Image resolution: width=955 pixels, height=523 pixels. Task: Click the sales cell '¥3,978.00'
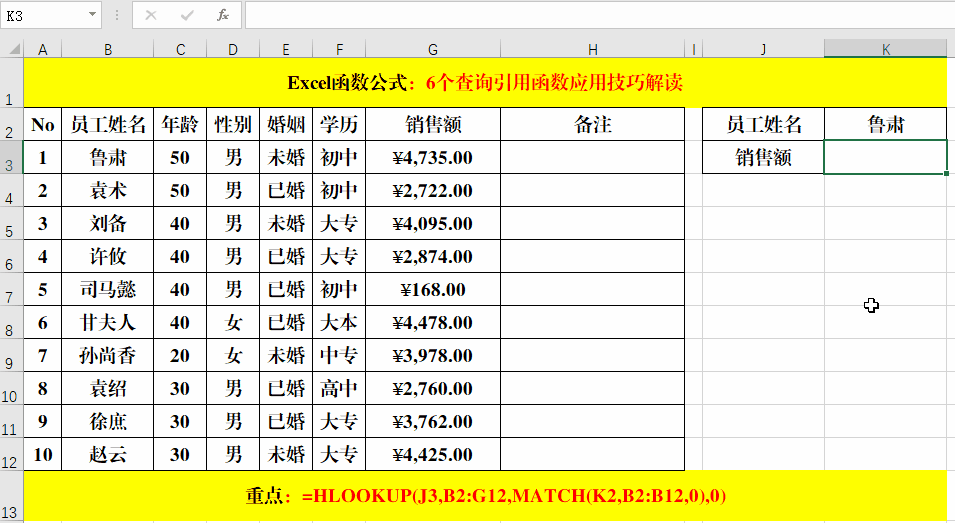433,355
